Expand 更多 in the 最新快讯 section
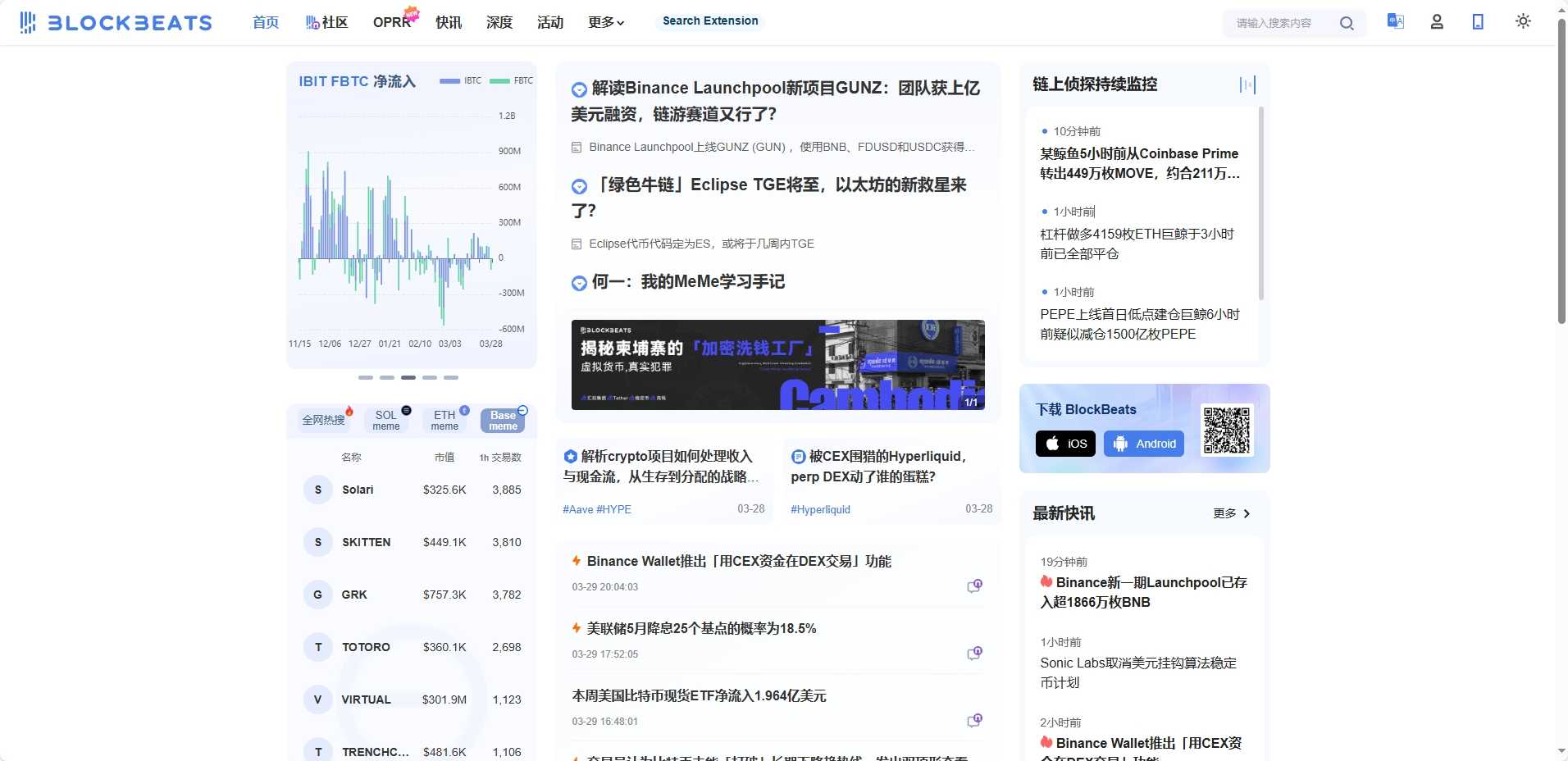The height and width of the screenshot is (761, 1568). tap(1232, 513)
